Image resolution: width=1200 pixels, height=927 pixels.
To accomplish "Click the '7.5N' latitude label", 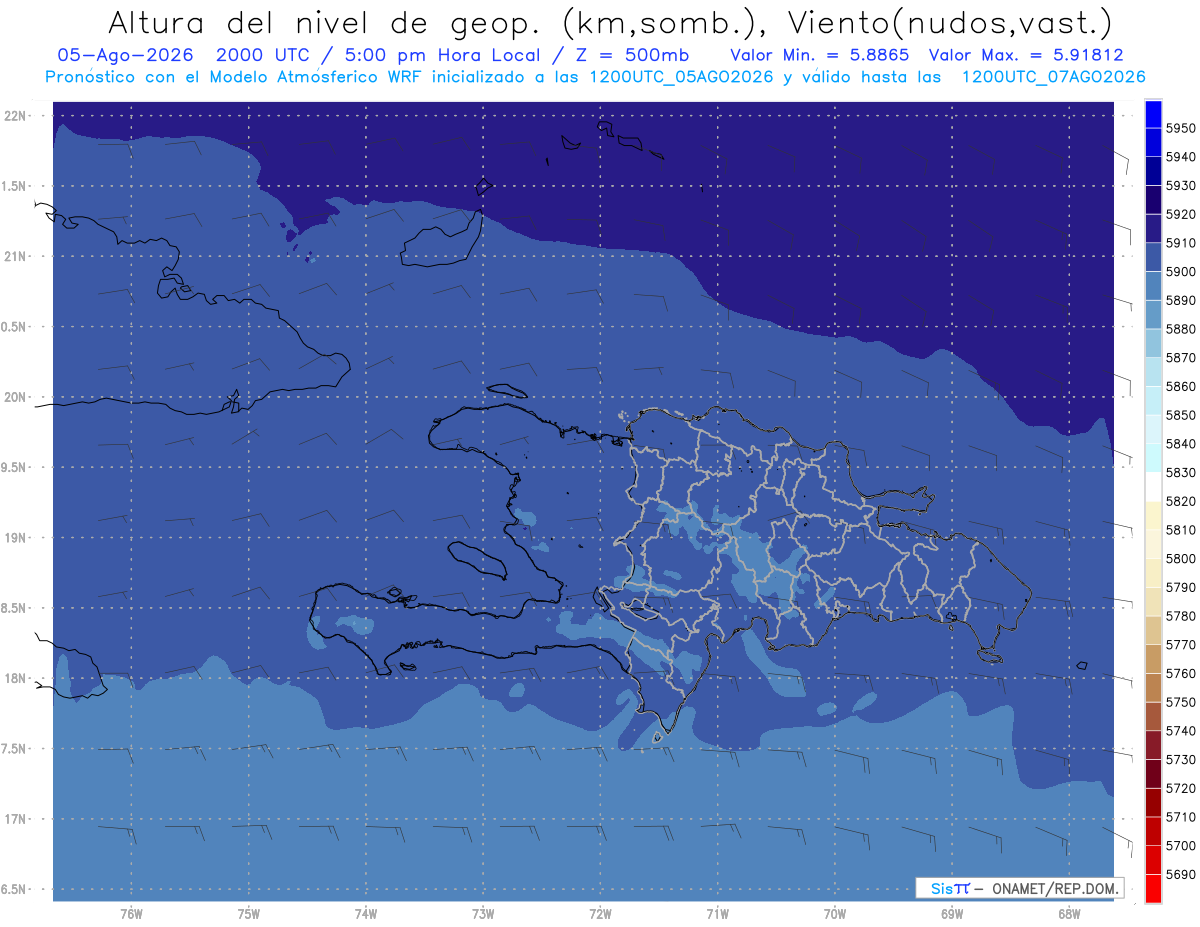I will 15,749.
